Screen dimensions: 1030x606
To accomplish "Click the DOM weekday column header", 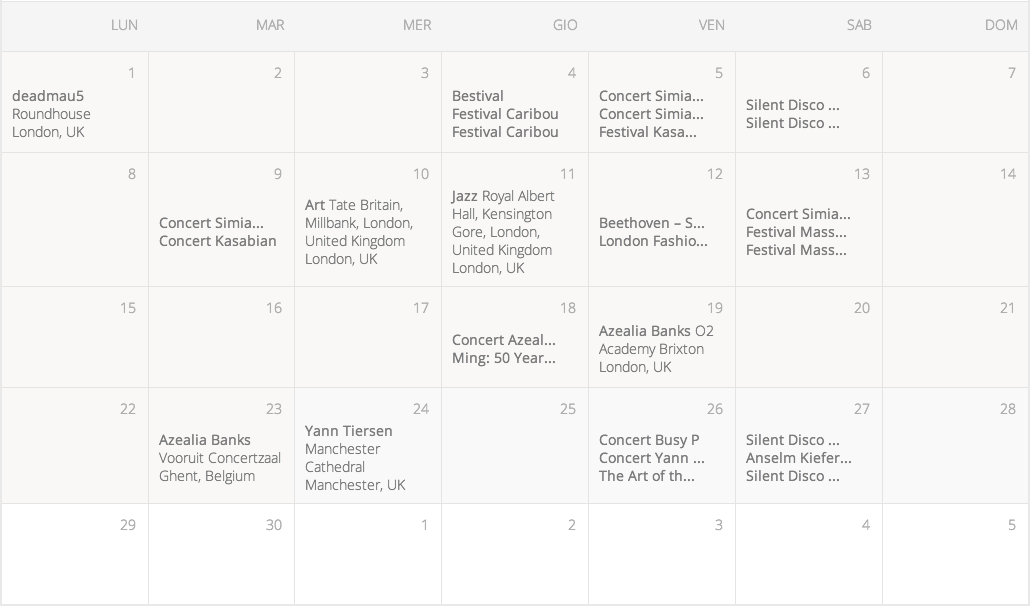I will click(1001, 25).
